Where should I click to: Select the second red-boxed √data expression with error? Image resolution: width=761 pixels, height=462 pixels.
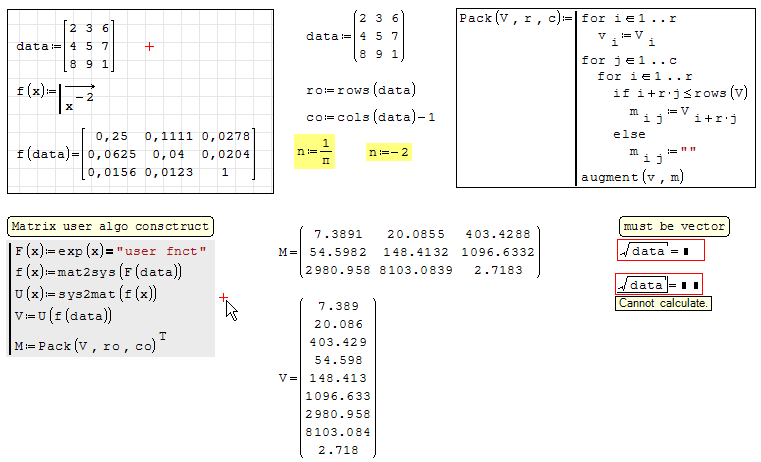tap(658, 284)
